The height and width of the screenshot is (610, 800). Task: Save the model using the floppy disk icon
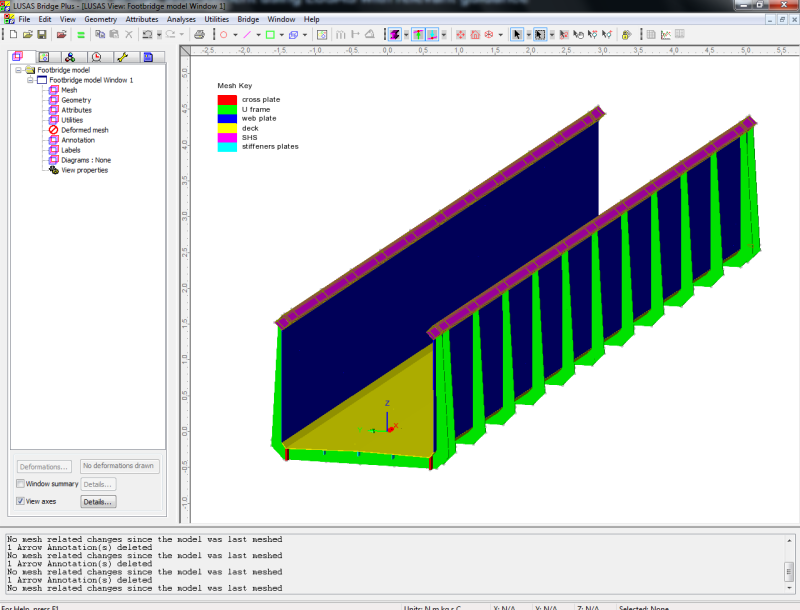[42, 35]
